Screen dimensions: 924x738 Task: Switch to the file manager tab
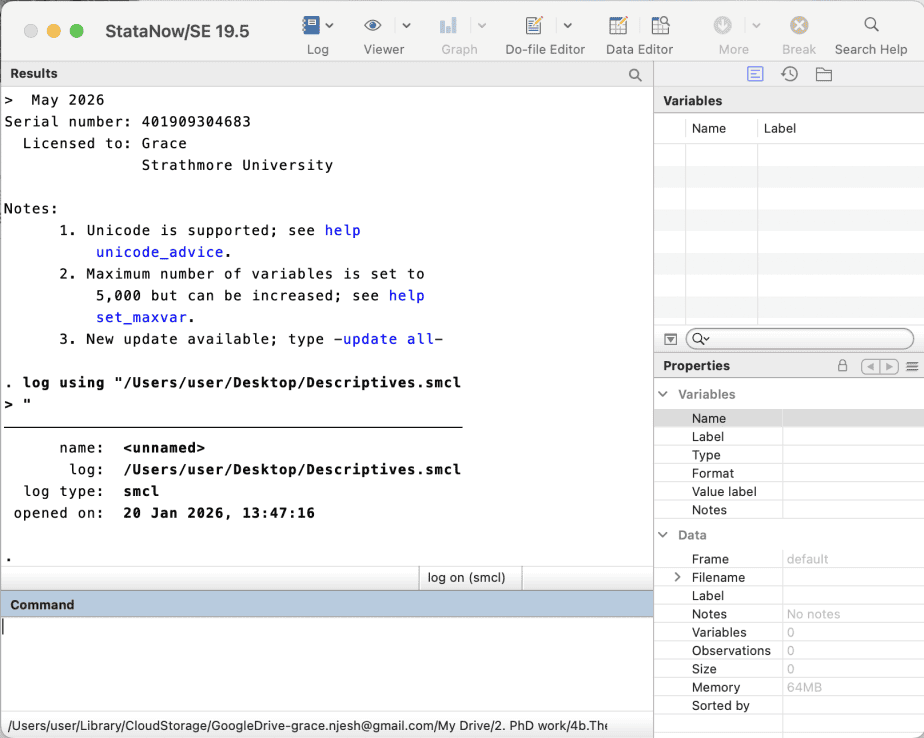click(x=823, y=73)
